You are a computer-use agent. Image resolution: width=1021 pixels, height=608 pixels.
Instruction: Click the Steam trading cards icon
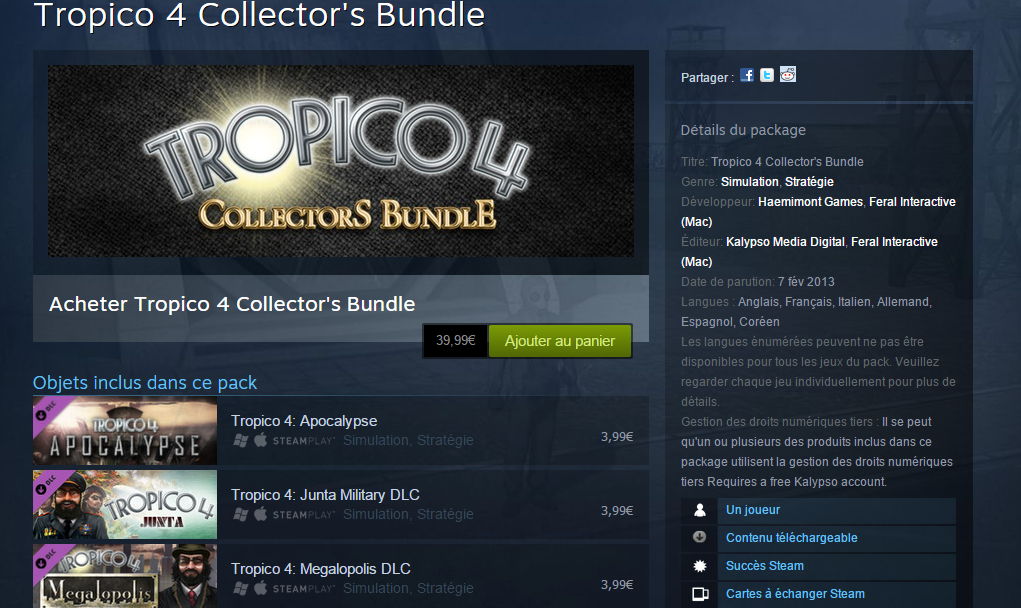pyautogui.click(x=700, y=594)
